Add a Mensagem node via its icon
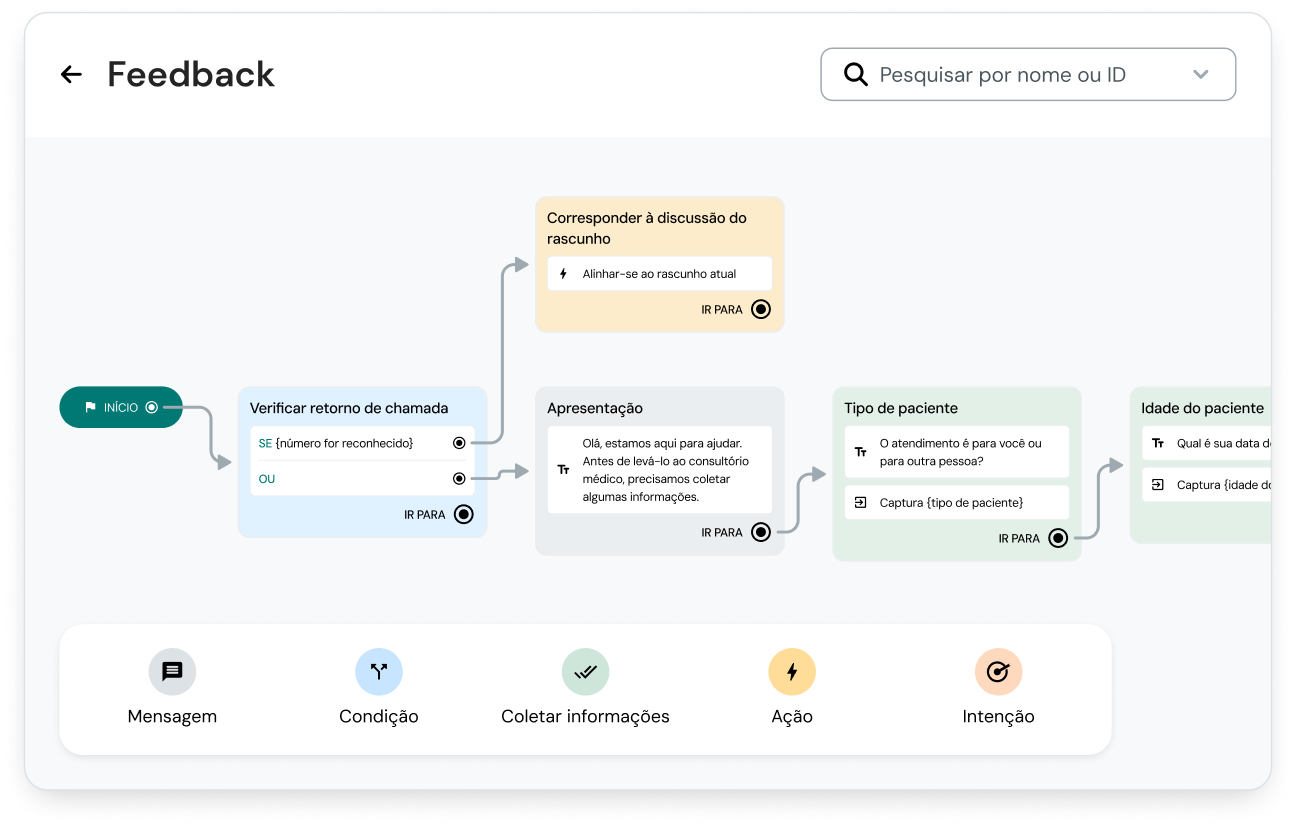 pos(172,672)
